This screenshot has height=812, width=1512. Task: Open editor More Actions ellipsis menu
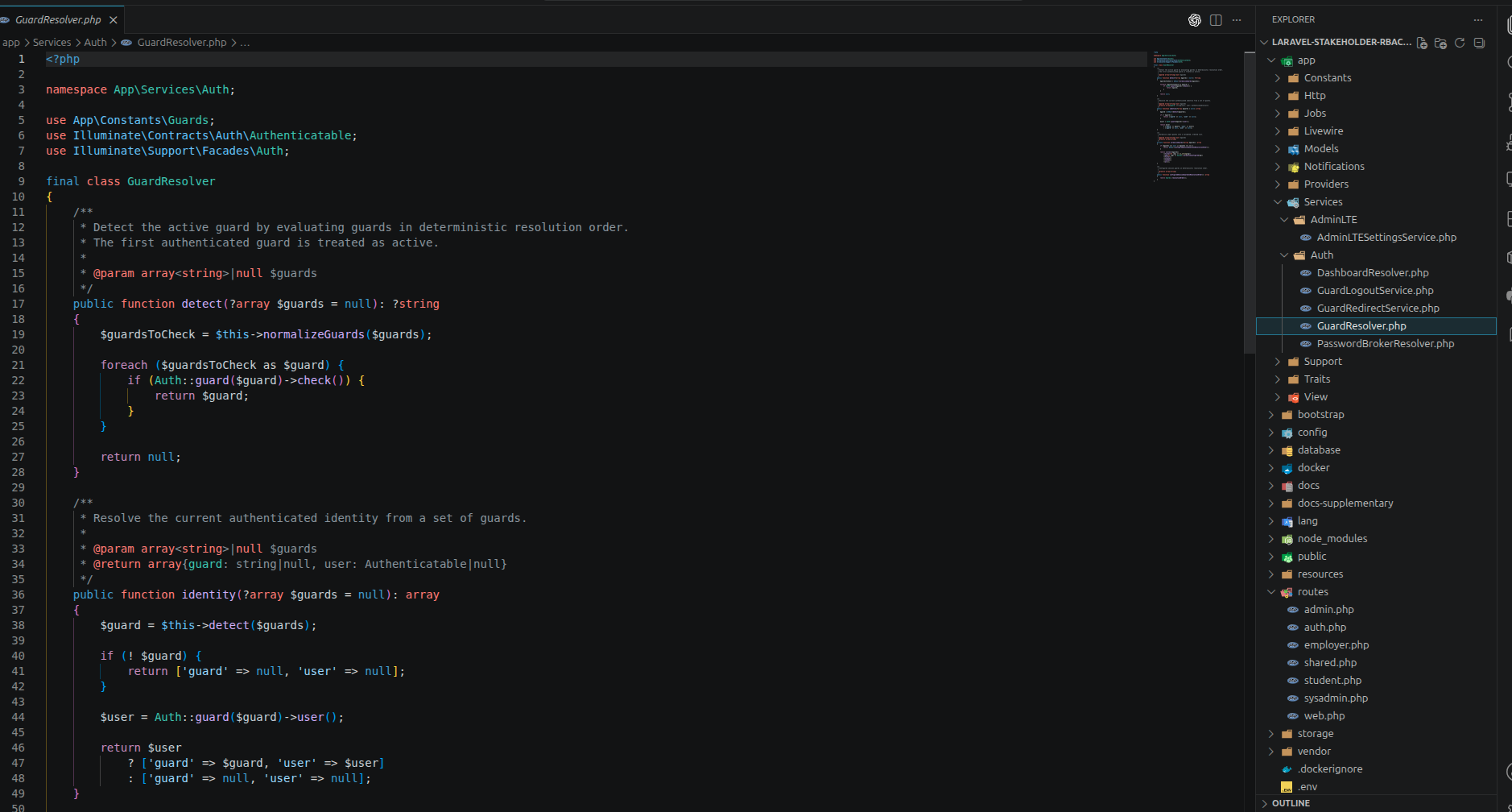tap(1237, 20)
